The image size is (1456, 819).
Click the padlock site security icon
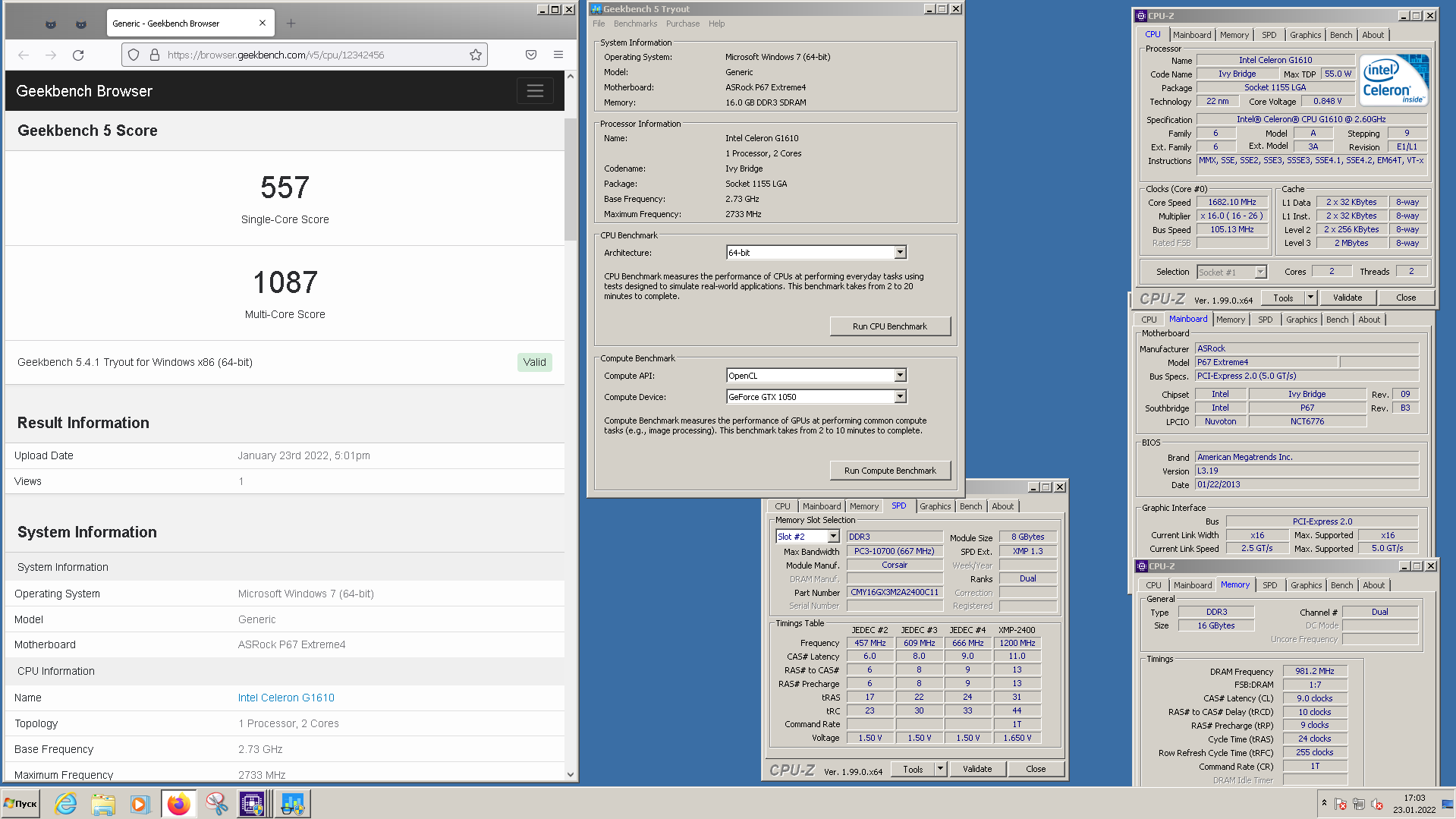tap(155, 55)
